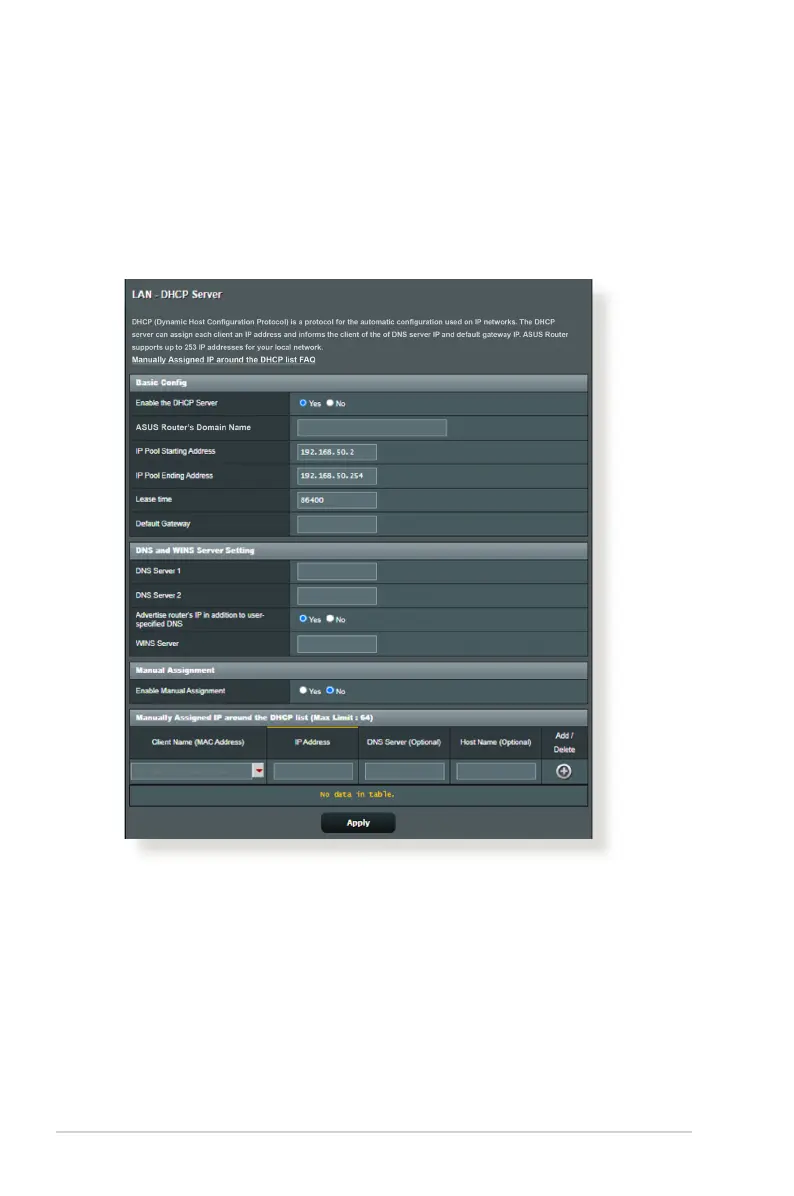Screen dimensions: 794x1196
Task: Click the add entry plus icon
Action: pos(564,771)
